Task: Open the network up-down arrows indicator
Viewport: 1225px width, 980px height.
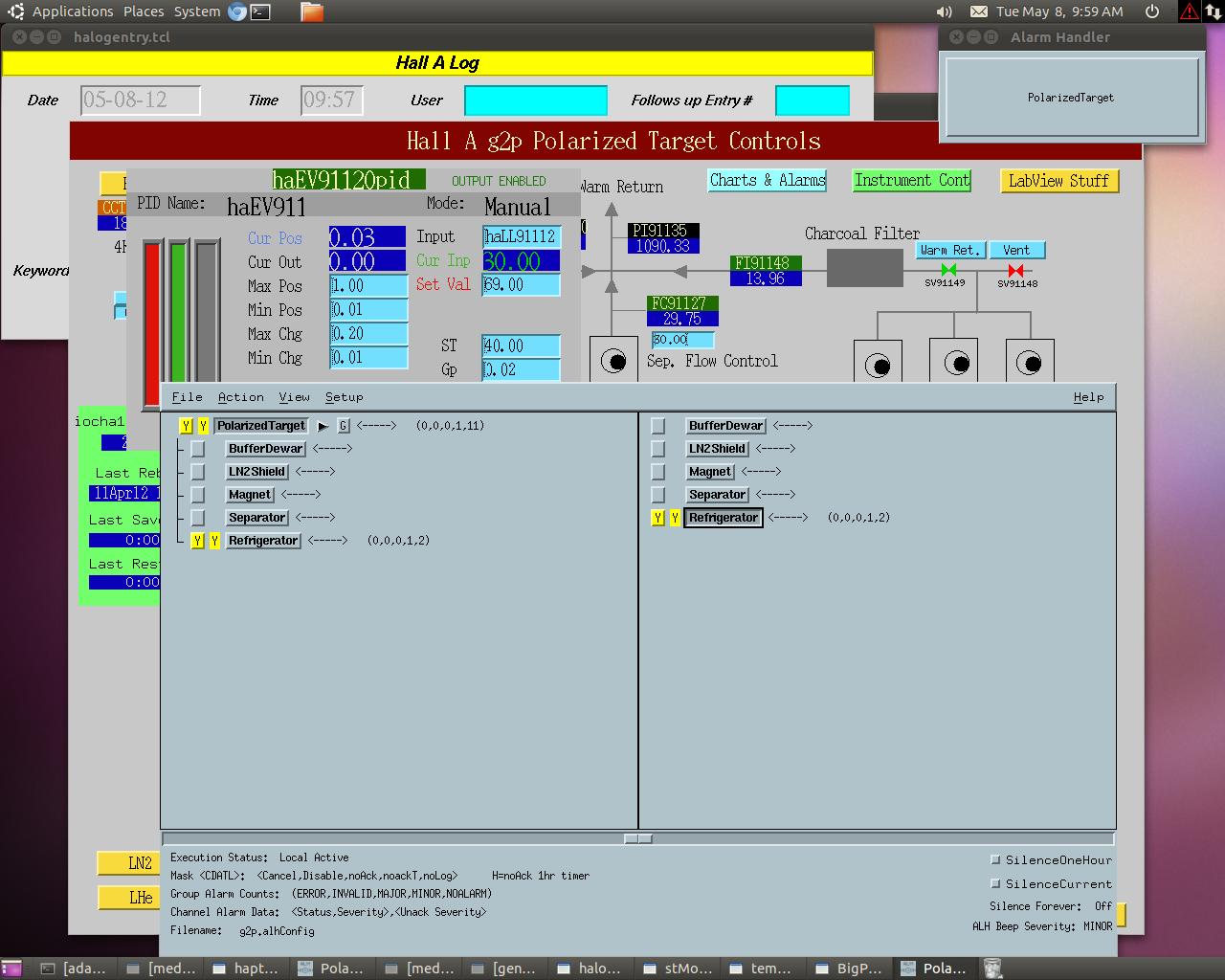Action: click(x=1214, y=11)
